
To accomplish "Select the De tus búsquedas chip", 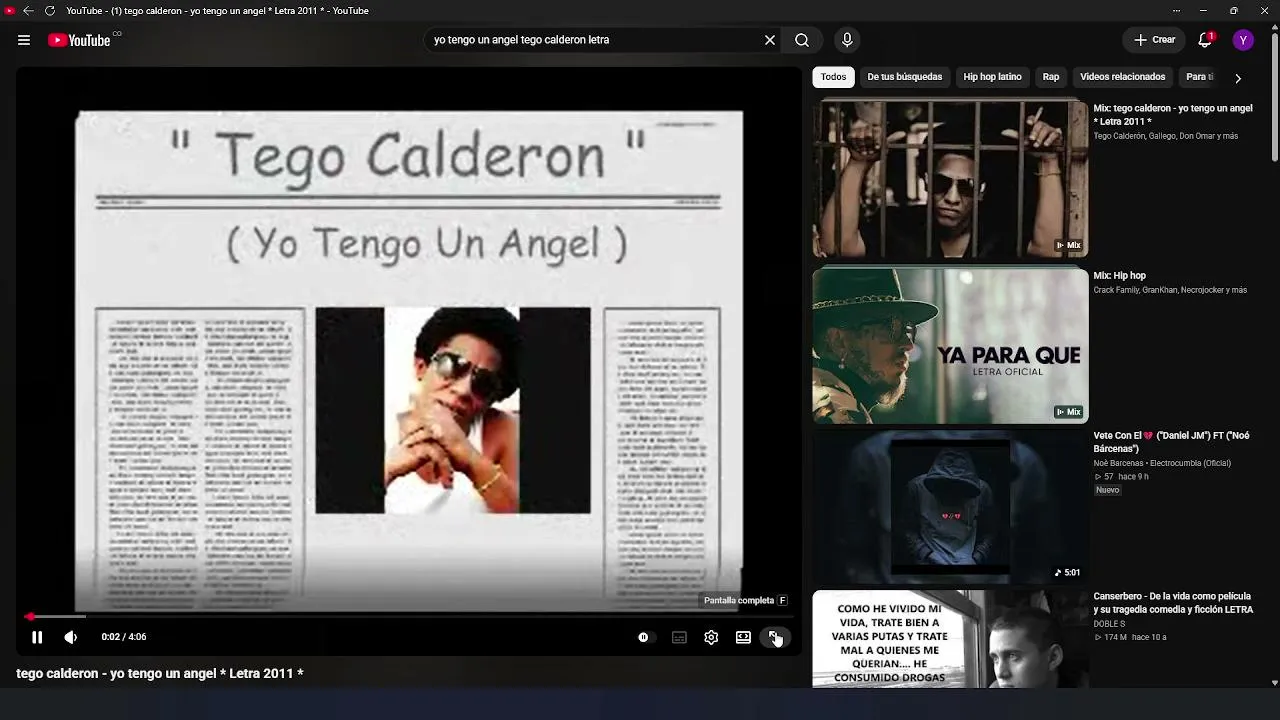I will click(905, 77).
